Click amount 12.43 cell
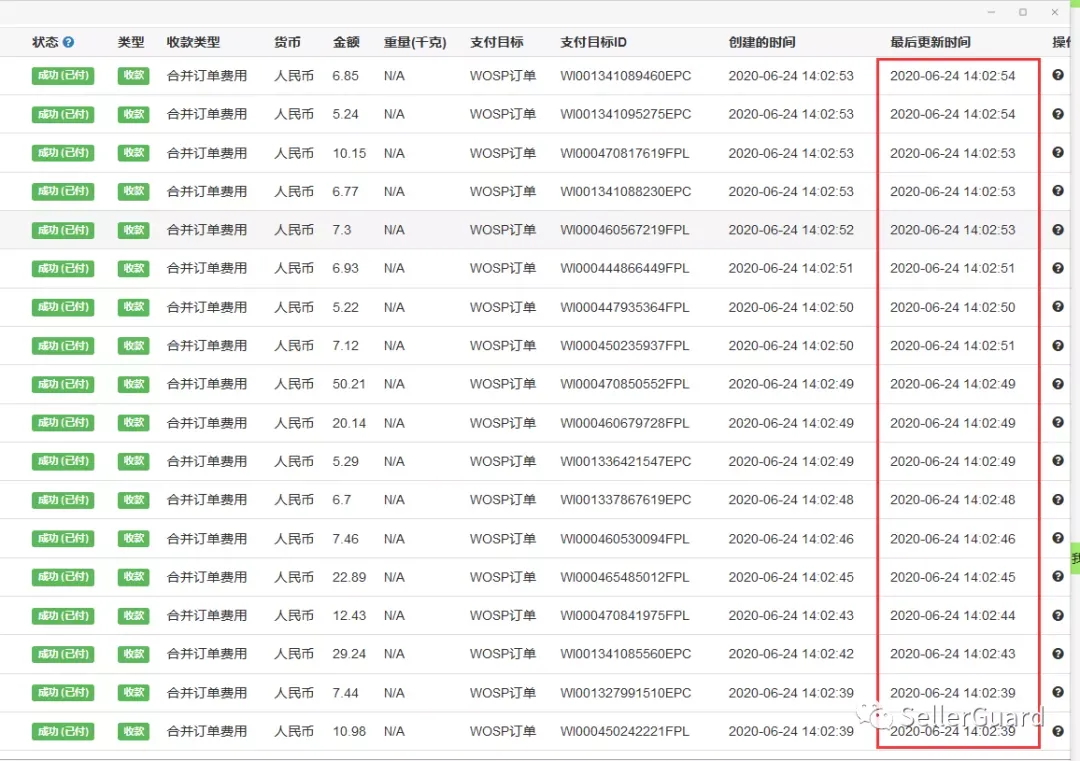This screenshot has width=1080, height=761. (349, 616)
